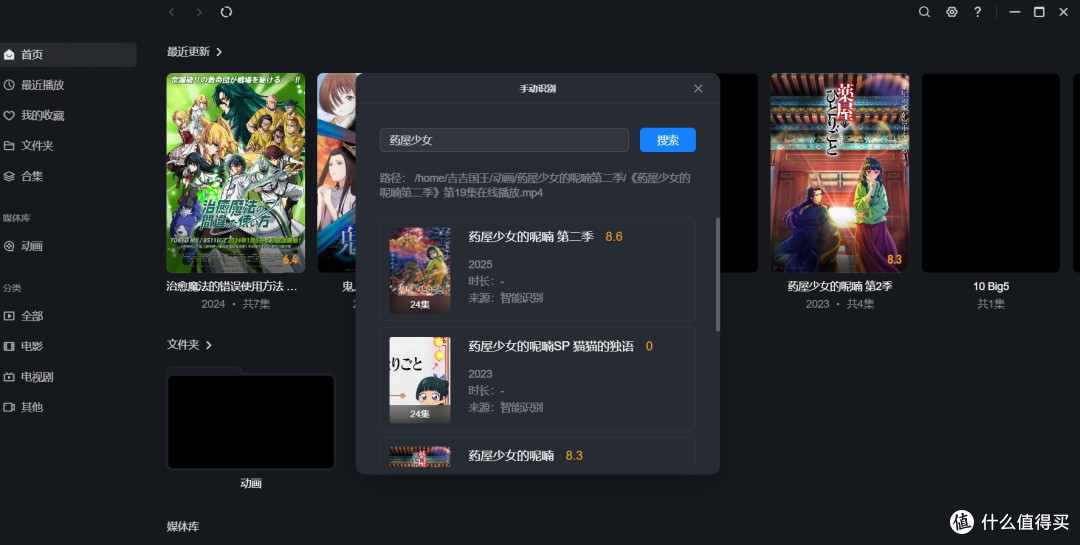This screenshot has height=545, width=1080.
Task: Click title 治愈魔法的错误使用方法 under poster
Action: (232, 286)
